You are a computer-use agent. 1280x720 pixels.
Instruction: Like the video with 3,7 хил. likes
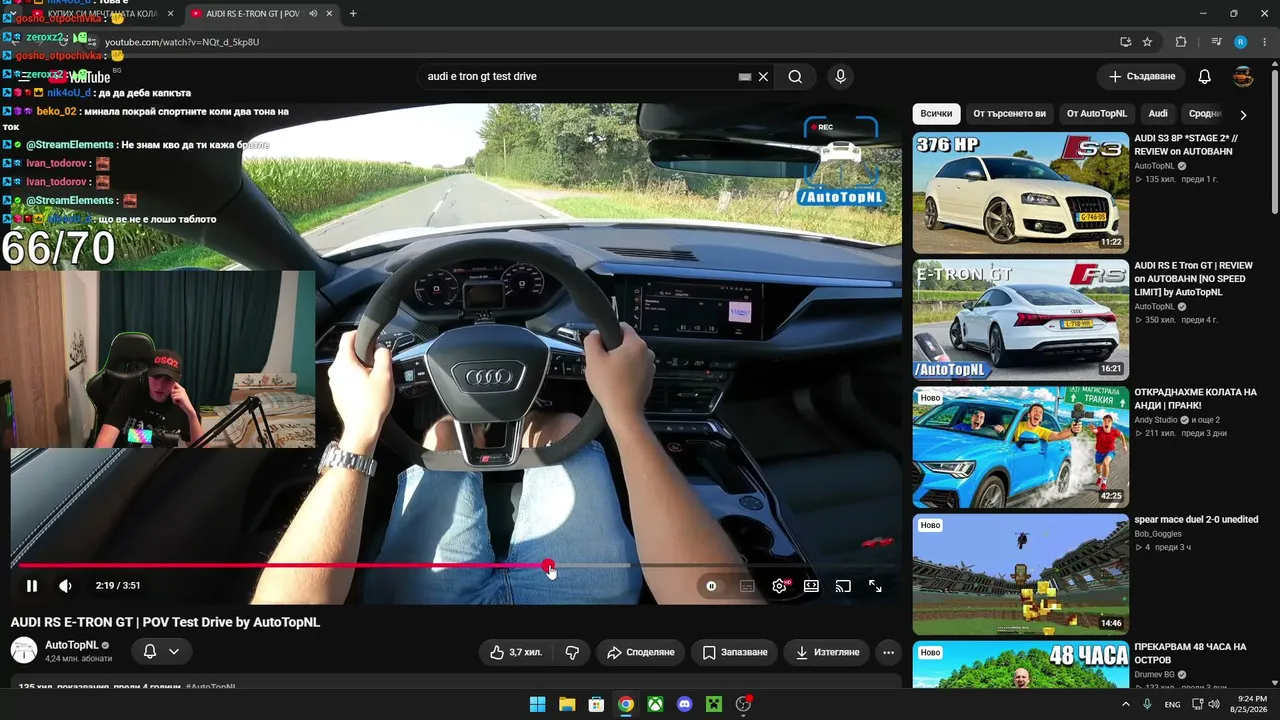coord(516,652)
